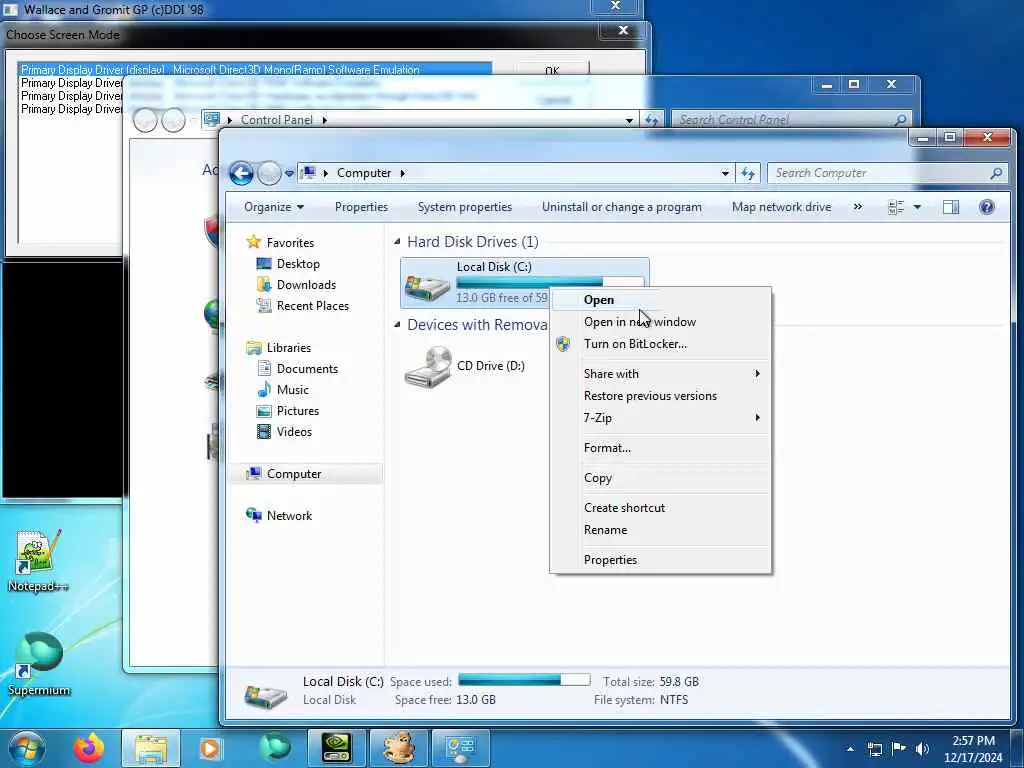The width and height of the screenshot is (1024, 768).
Task: Open the Organize dropdown menu
Action: [274, 207]
